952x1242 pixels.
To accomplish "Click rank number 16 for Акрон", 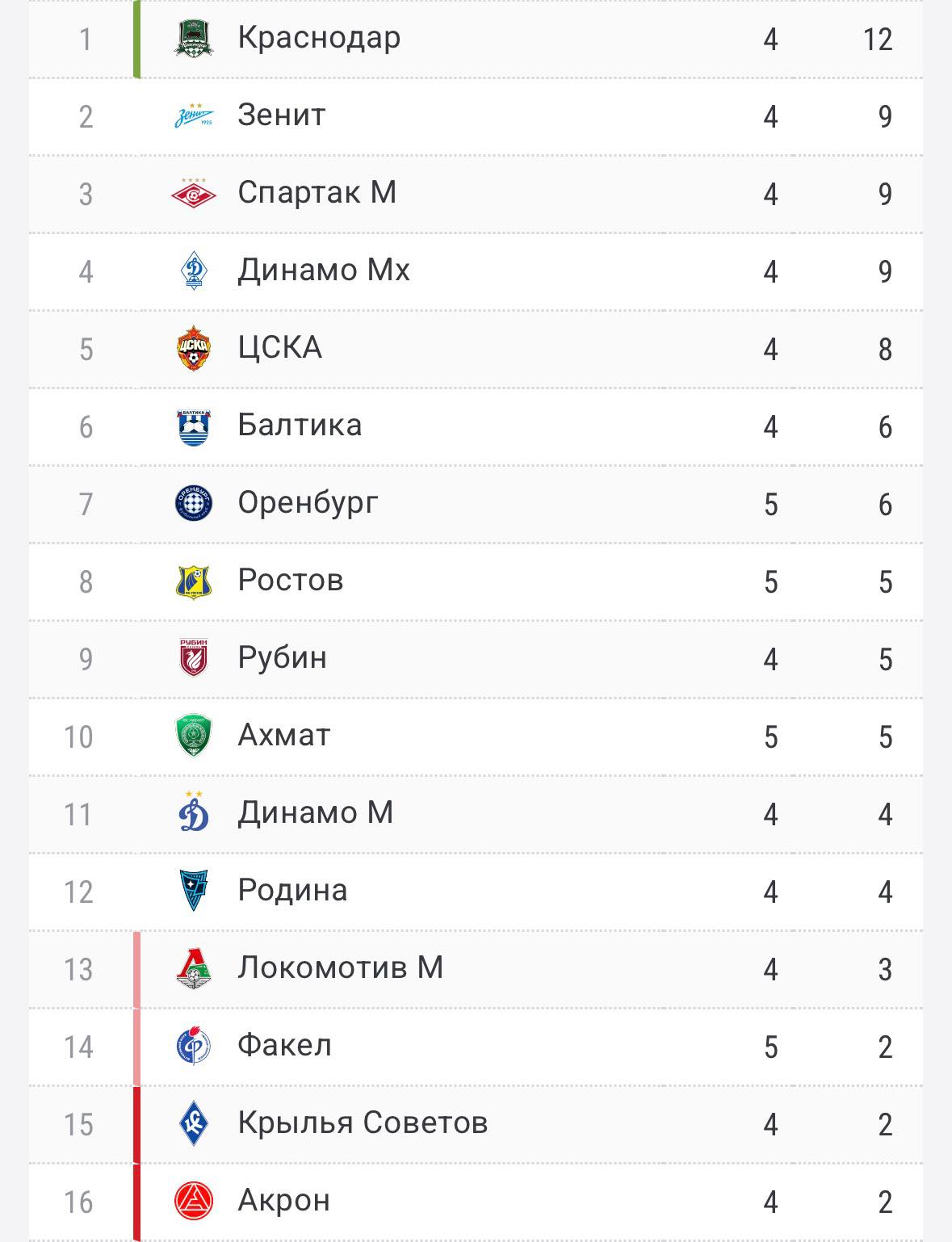I will tap(79, 1202).
